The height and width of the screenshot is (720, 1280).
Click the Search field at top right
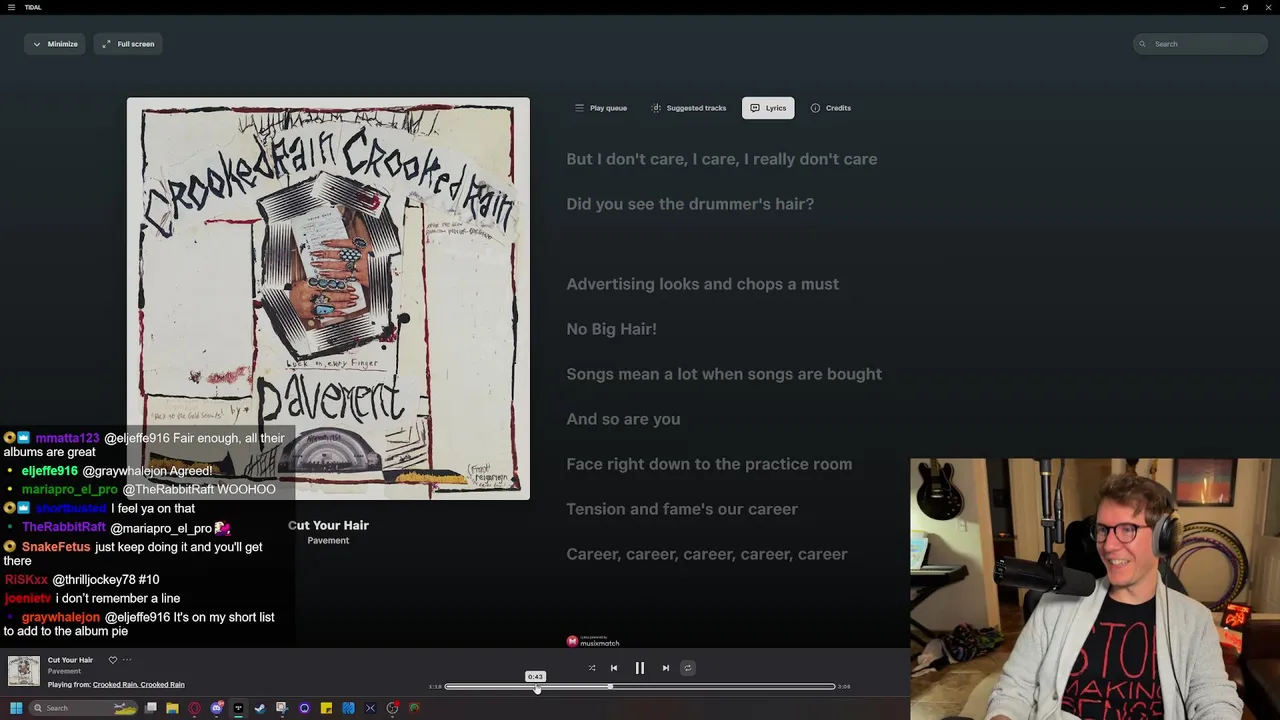point(1200,44)
